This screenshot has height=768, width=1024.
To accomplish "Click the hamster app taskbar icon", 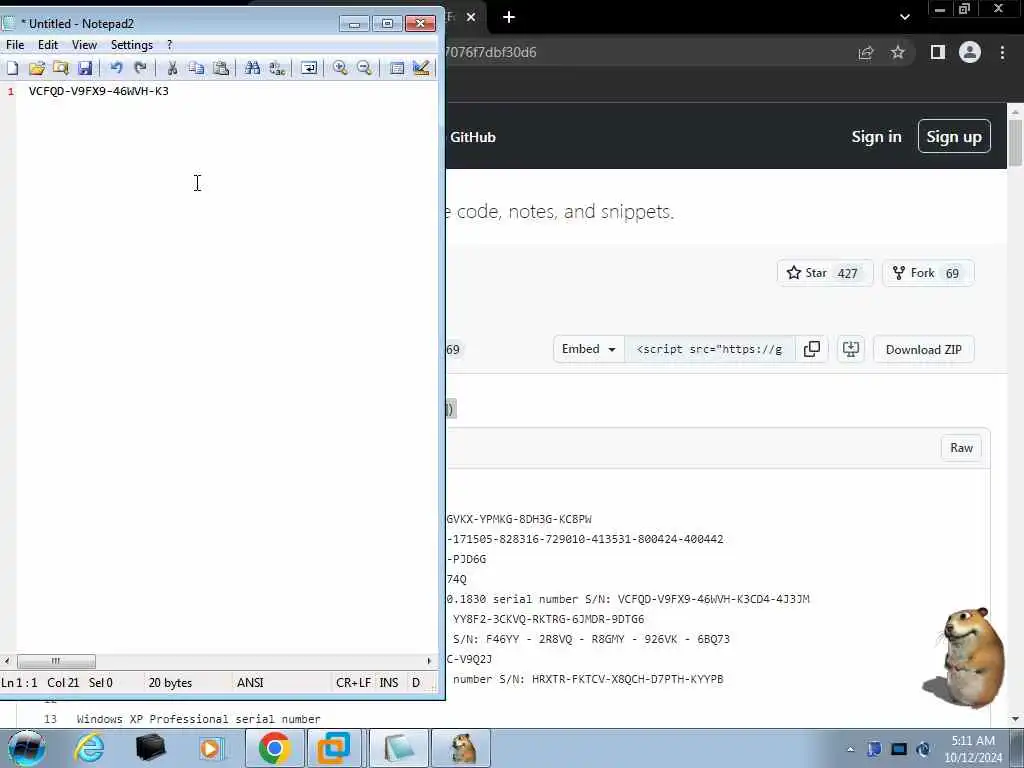I will (462, 748).
